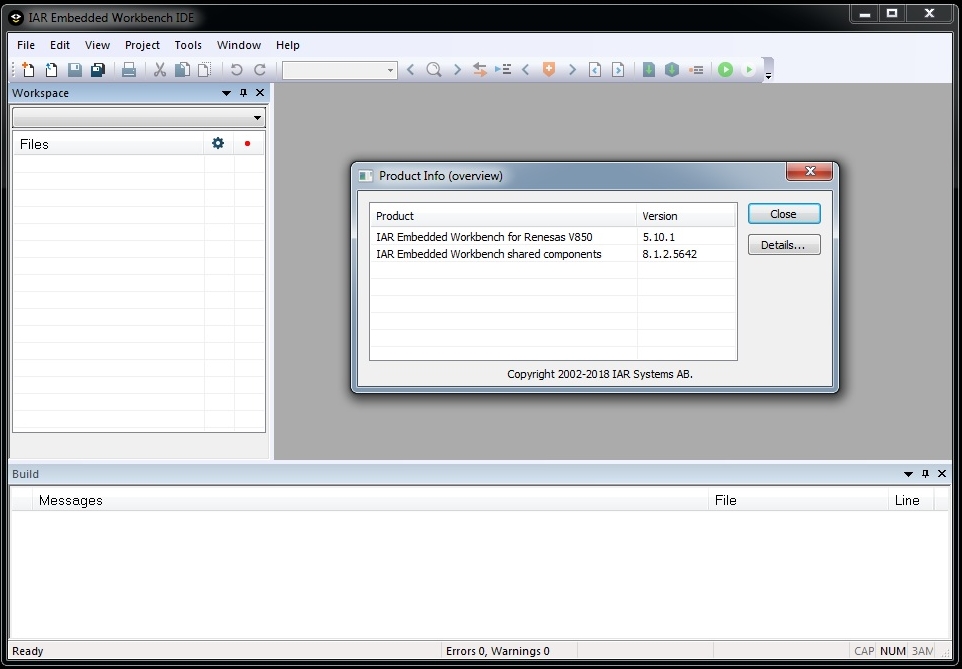Screen dimensions: 962x669
Task: Open Build panel menu arrow
Action: click(x=908, y=474)
